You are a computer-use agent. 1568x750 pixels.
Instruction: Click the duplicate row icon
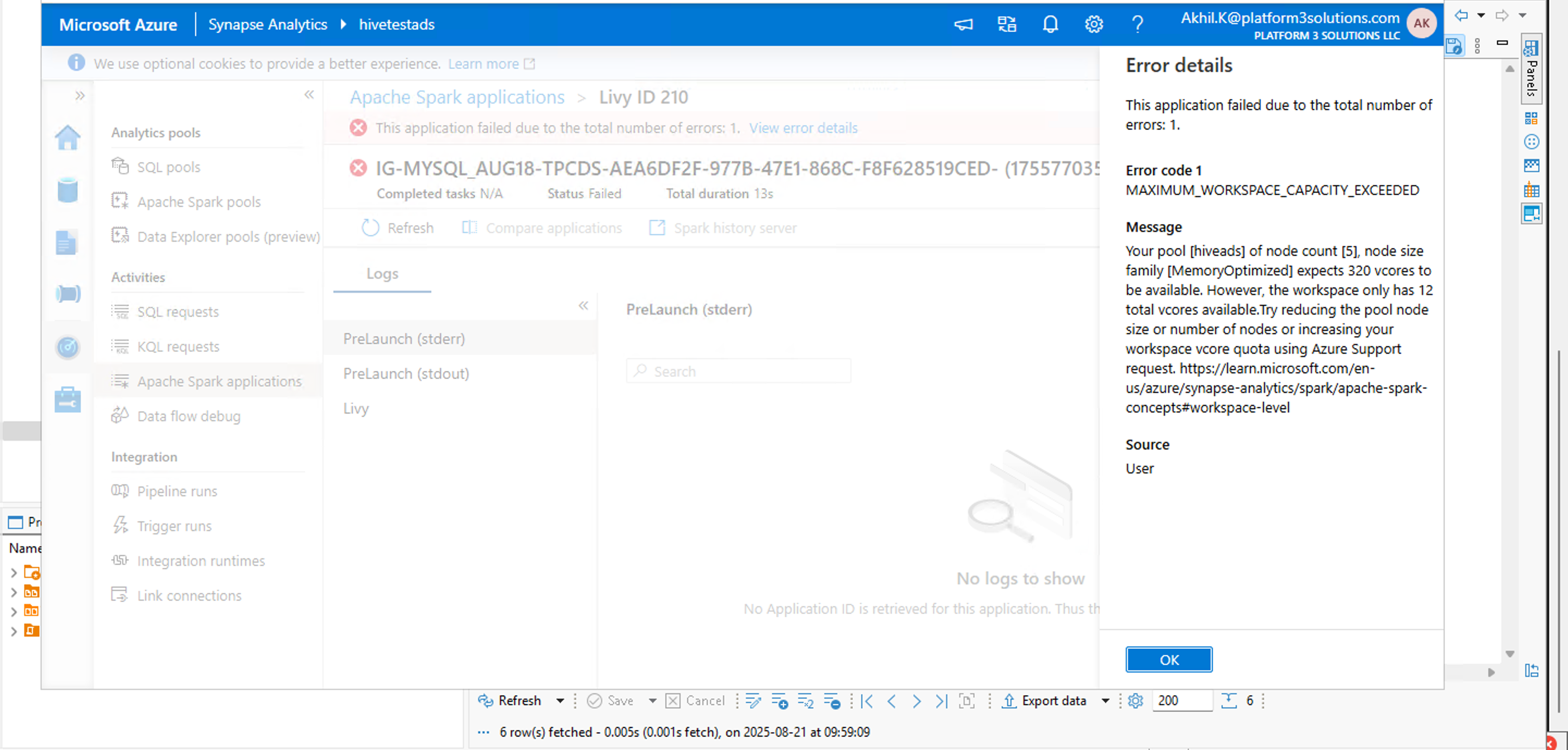click(x=806, y=700)
